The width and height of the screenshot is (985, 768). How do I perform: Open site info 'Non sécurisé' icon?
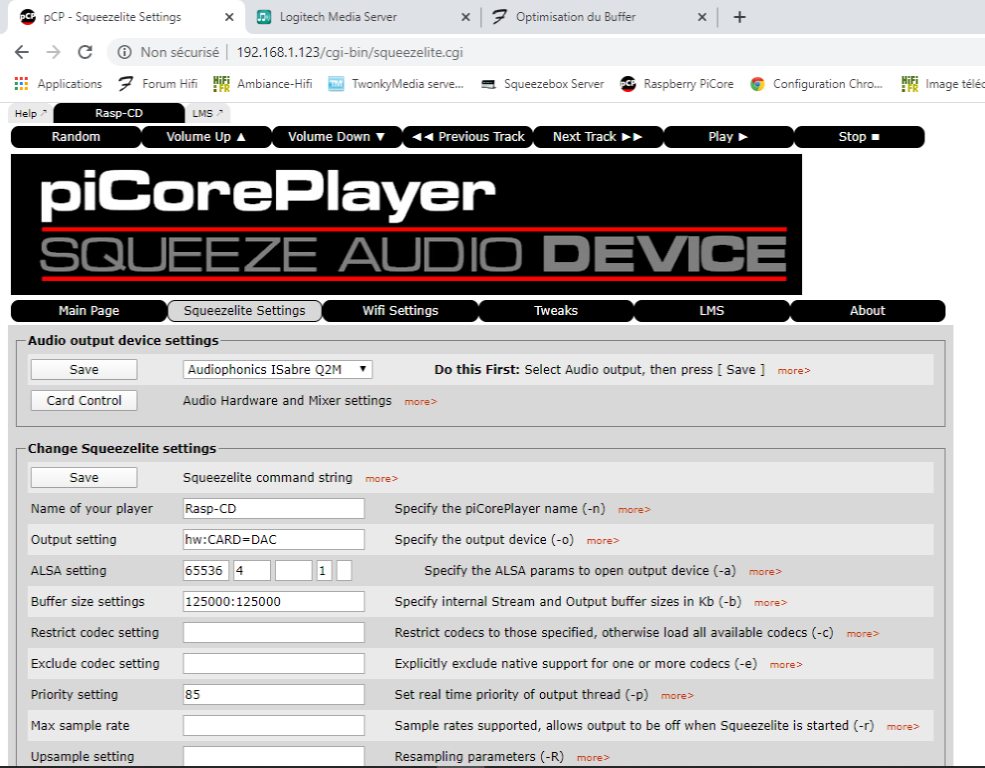(124, 52)
